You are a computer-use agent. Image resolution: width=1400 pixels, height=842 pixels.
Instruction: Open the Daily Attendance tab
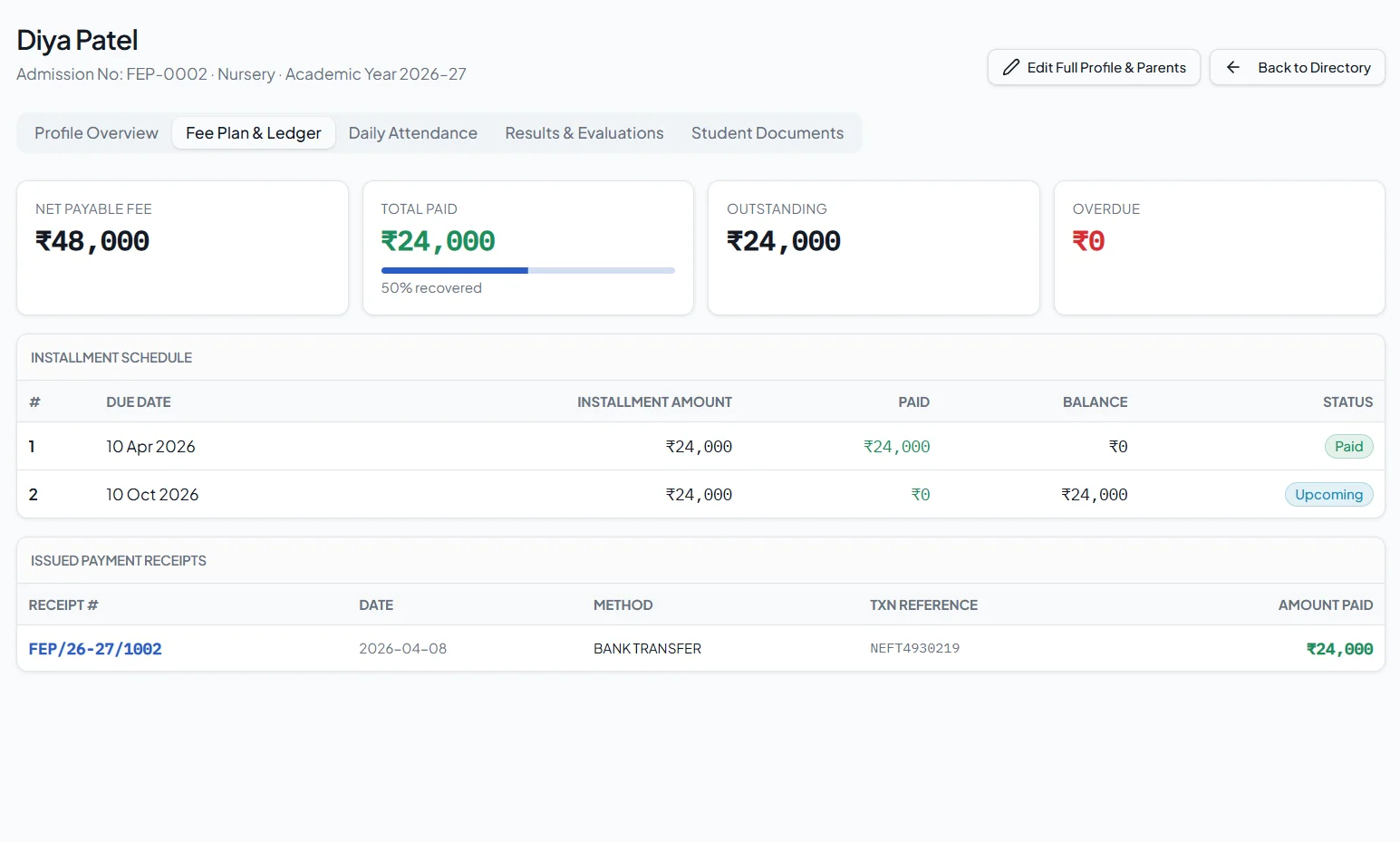[413, 133]
